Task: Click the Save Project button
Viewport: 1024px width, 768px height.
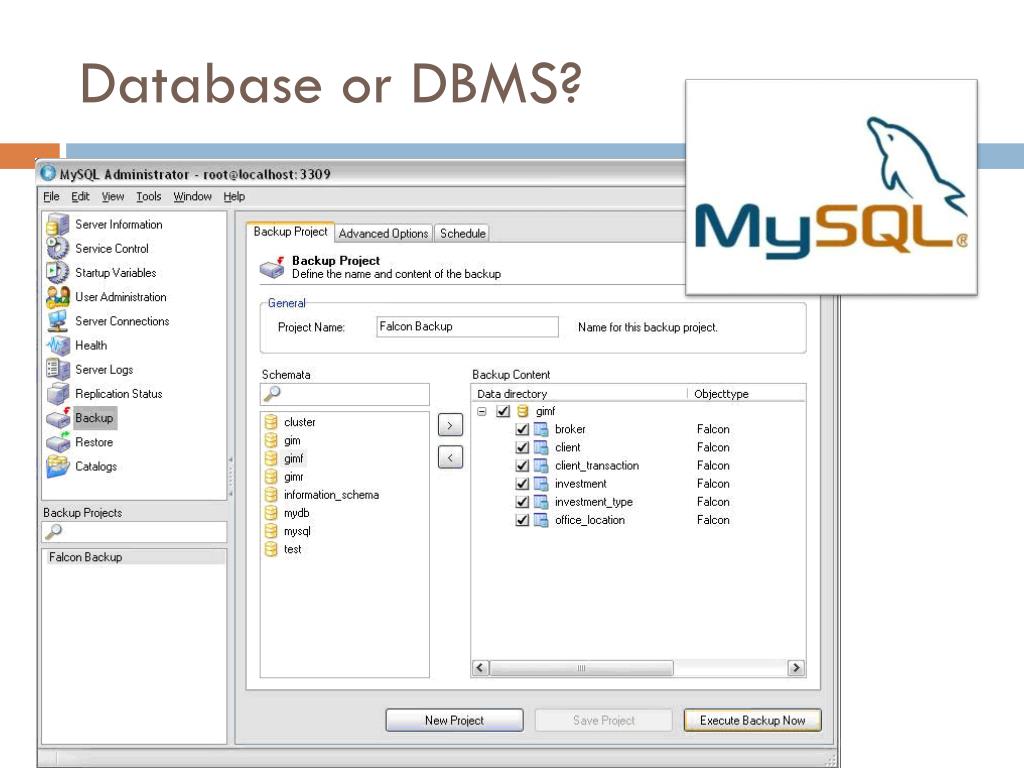Action: pos(603,720)
